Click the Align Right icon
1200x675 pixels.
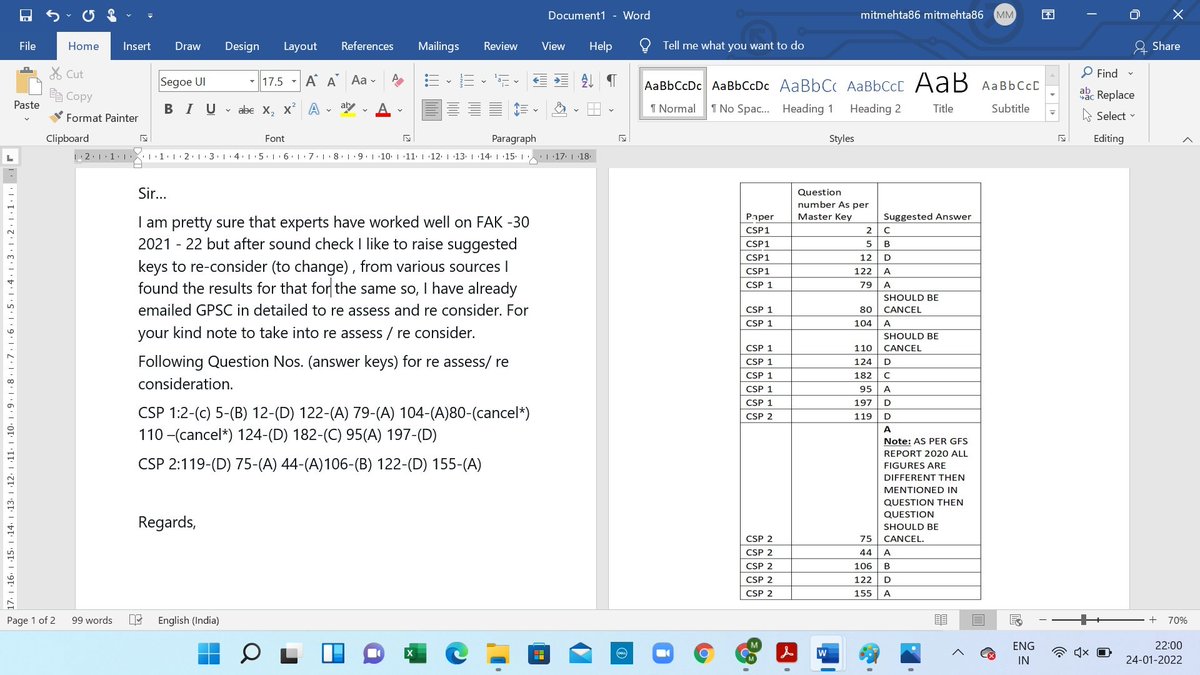475,110
